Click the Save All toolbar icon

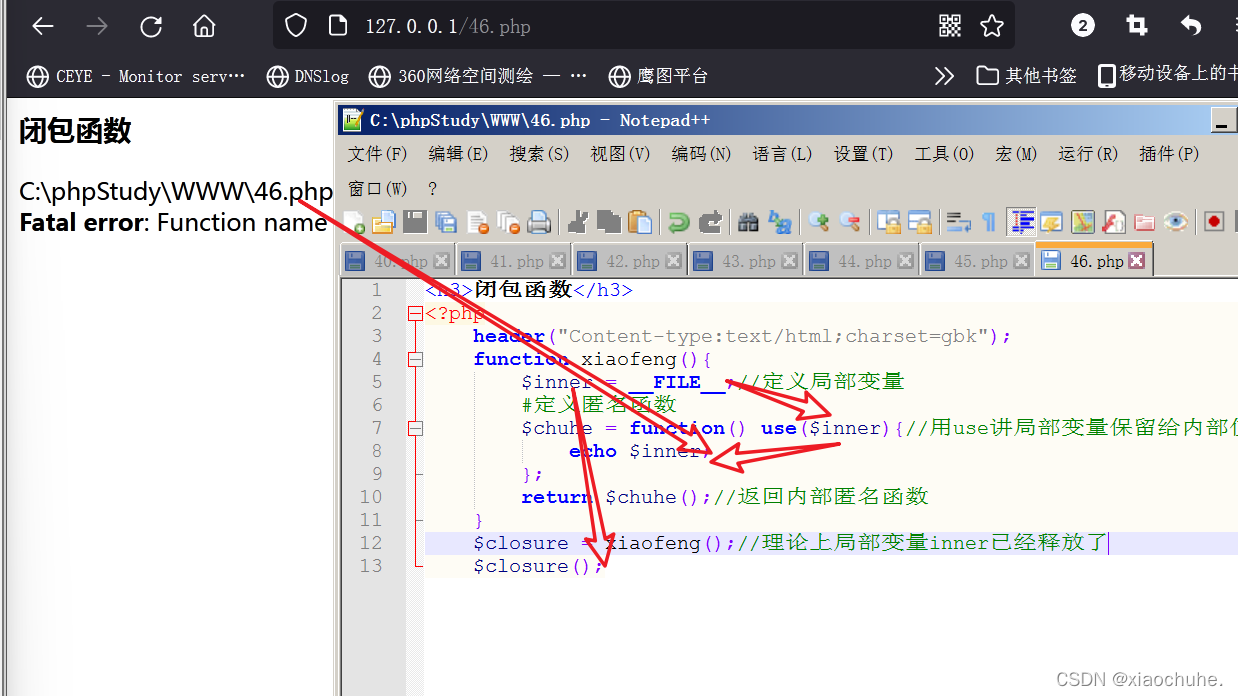(446, 222)
